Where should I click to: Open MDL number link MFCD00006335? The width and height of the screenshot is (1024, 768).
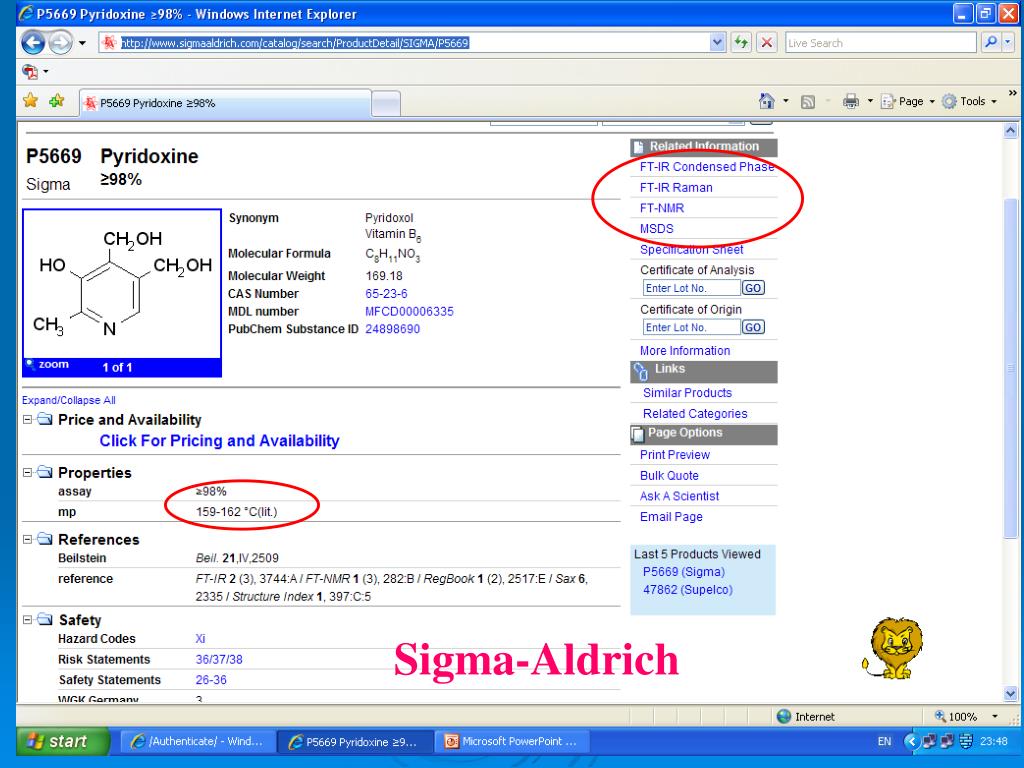pyautogui.click(x=409, y=312)
